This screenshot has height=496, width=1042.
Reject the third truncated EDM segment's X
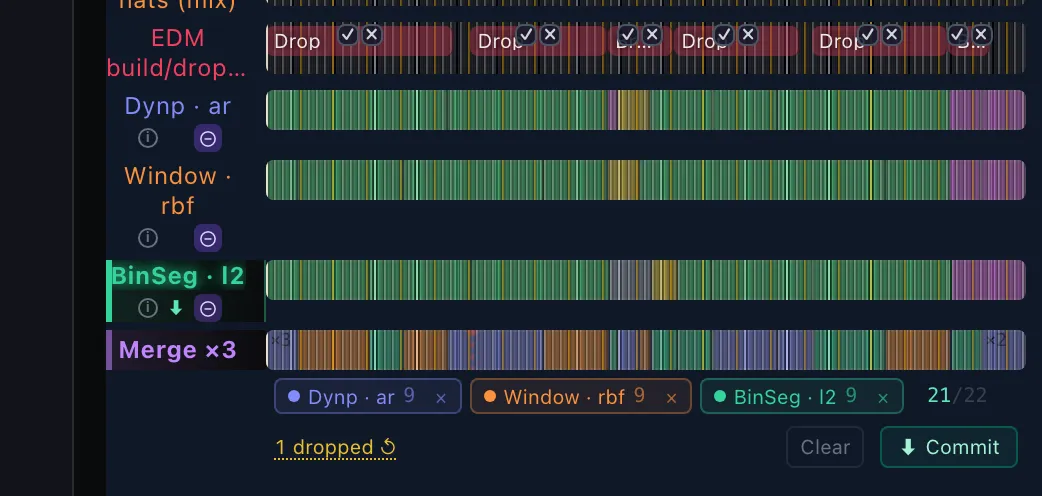652,35
